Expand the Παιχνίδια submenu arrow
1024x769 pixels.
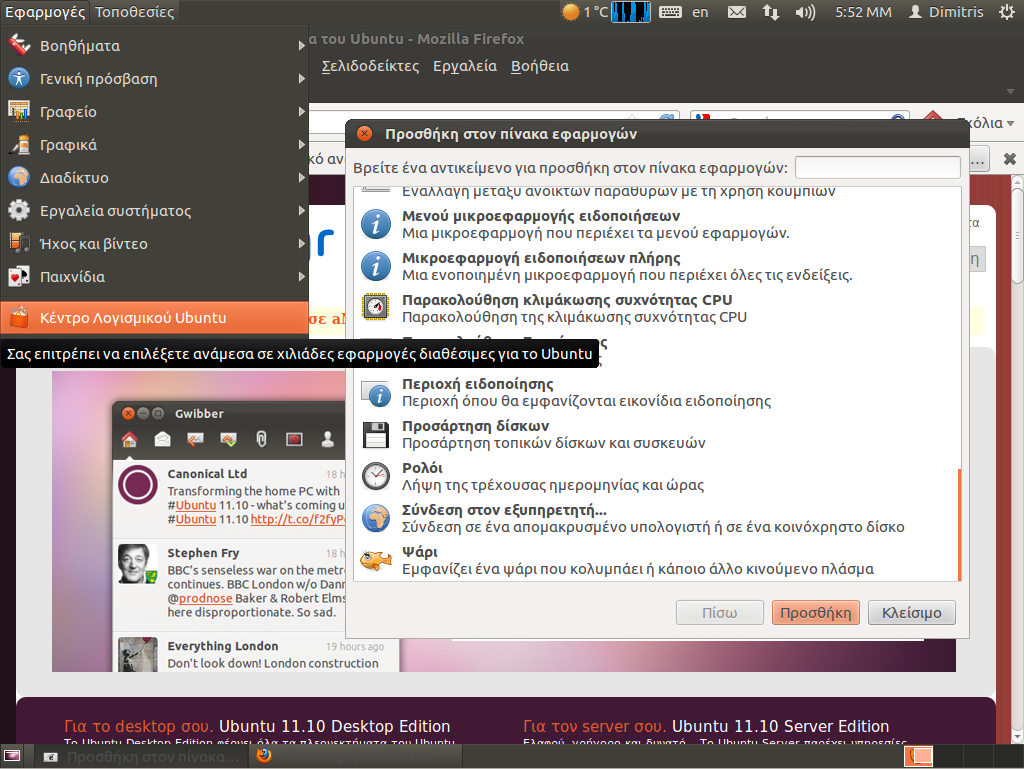[x=302, y=276]
